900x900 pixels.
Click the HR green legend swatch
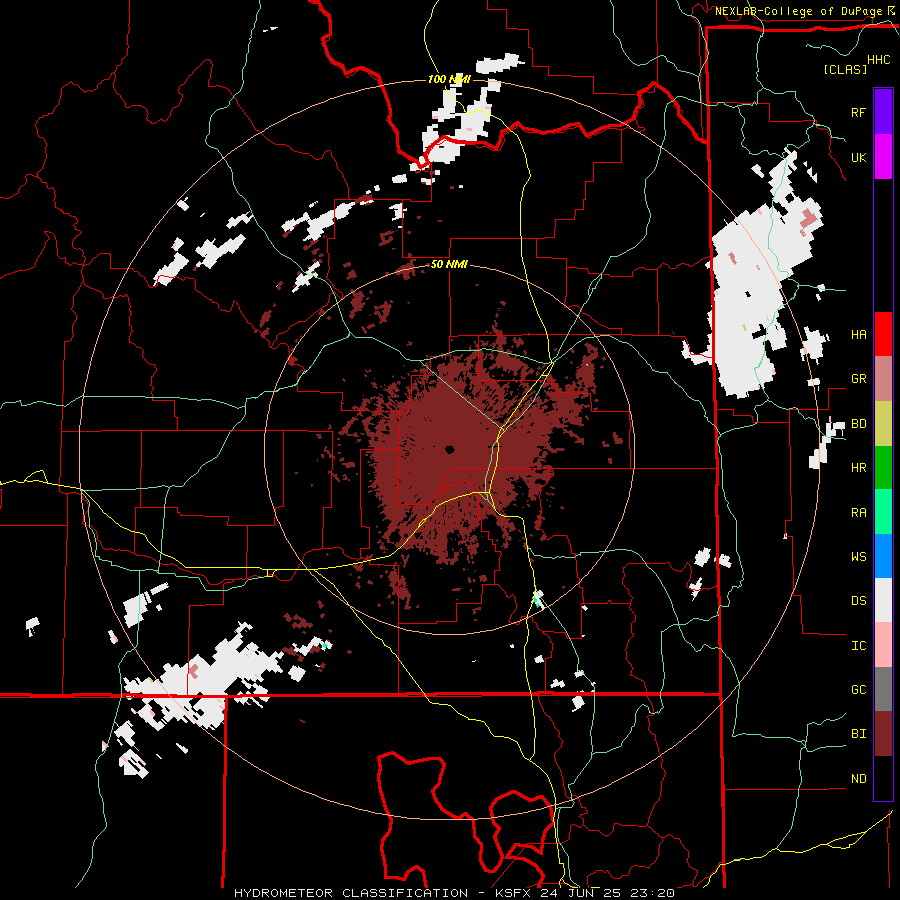click(x=883, y=468)
